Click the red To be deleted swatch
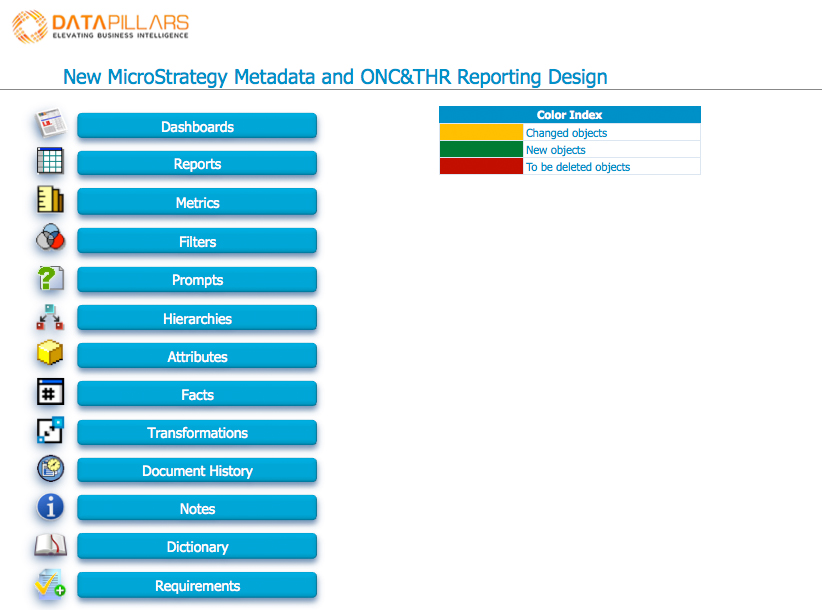The height and width of the screenshot is (610, 822). coord(481,166)
